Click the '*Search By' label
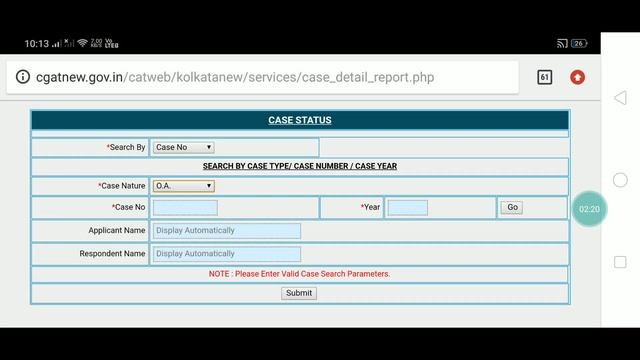Viewport: 640px width, 360px height. pos(126,147)
